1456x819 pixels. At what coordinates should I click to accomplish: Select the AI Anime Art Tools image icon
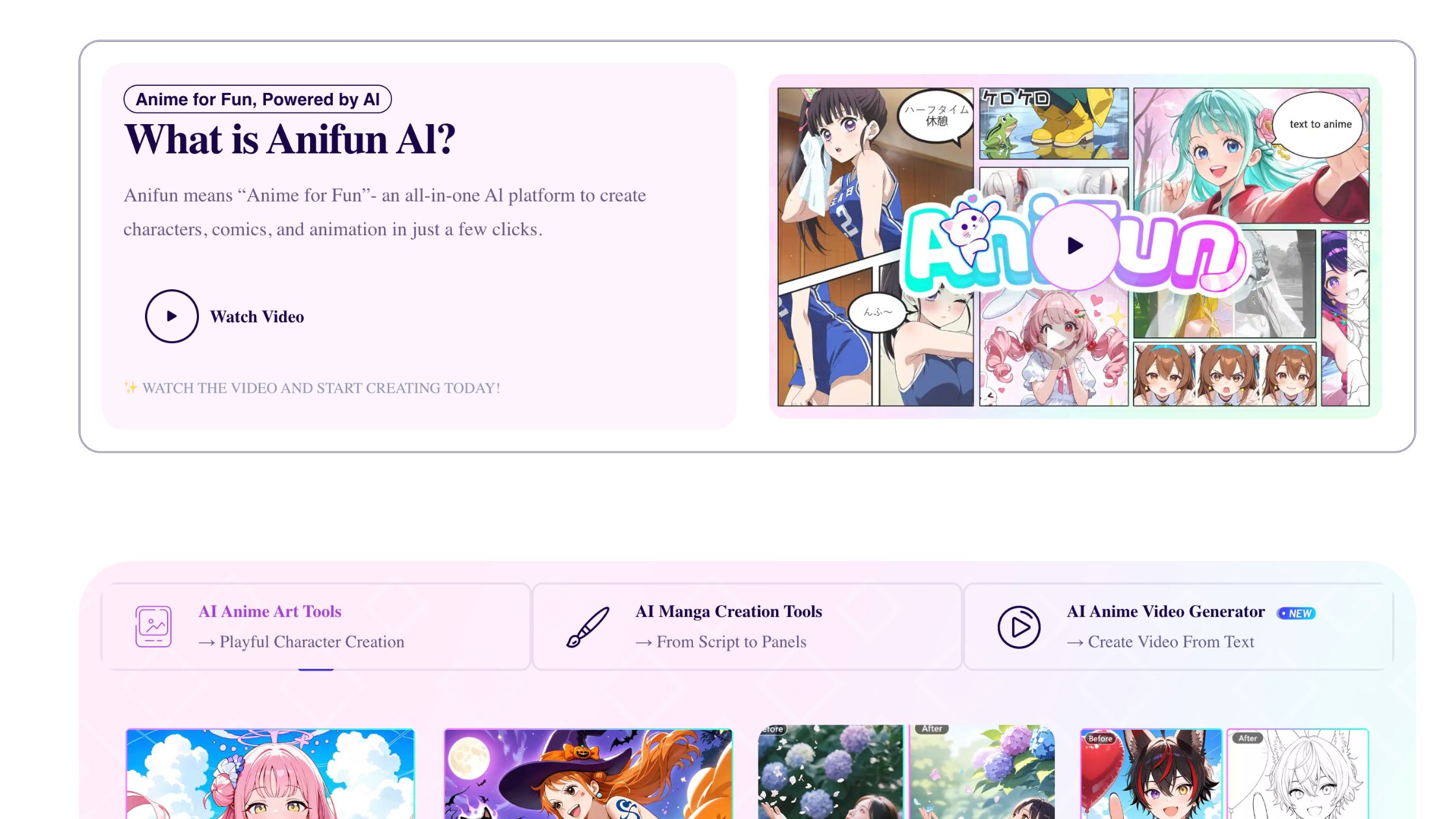click(x=153, y=626)
